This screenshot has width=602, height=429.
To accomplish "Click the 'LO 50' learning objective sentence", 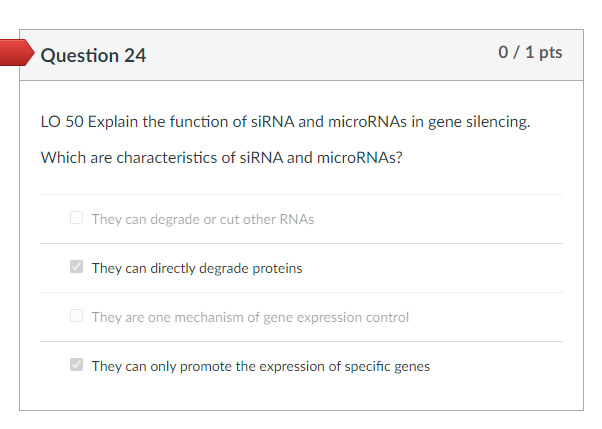I will pyautogui.click(x=285, y=123).
